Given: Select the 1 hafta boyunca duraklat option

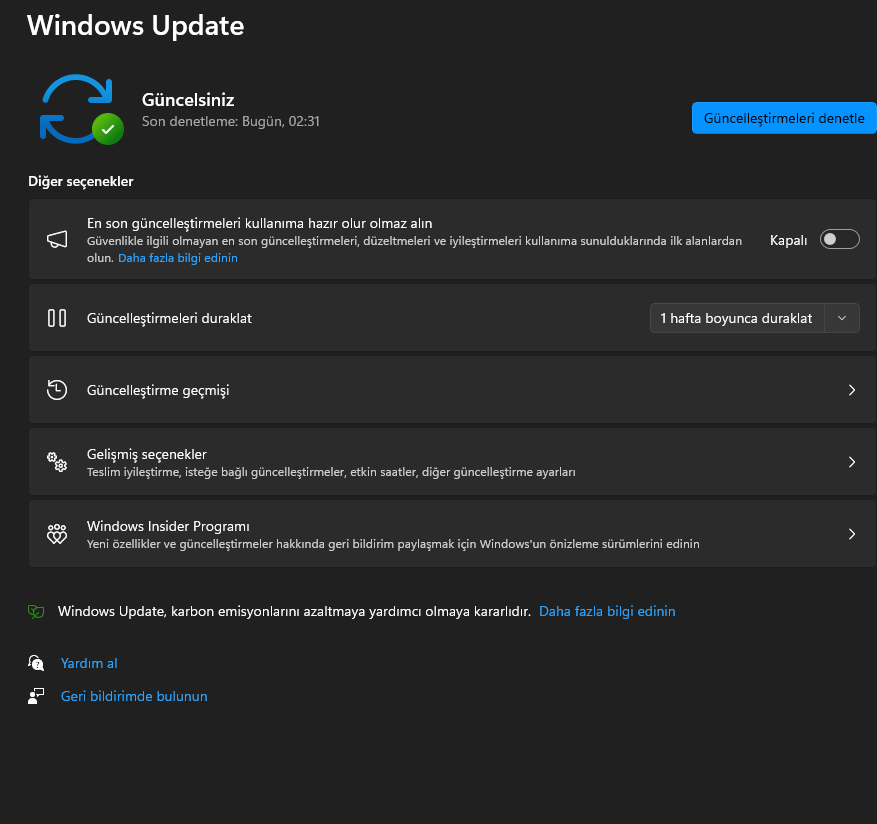Looking at the screenshot, I should click(x=737, y=318).
